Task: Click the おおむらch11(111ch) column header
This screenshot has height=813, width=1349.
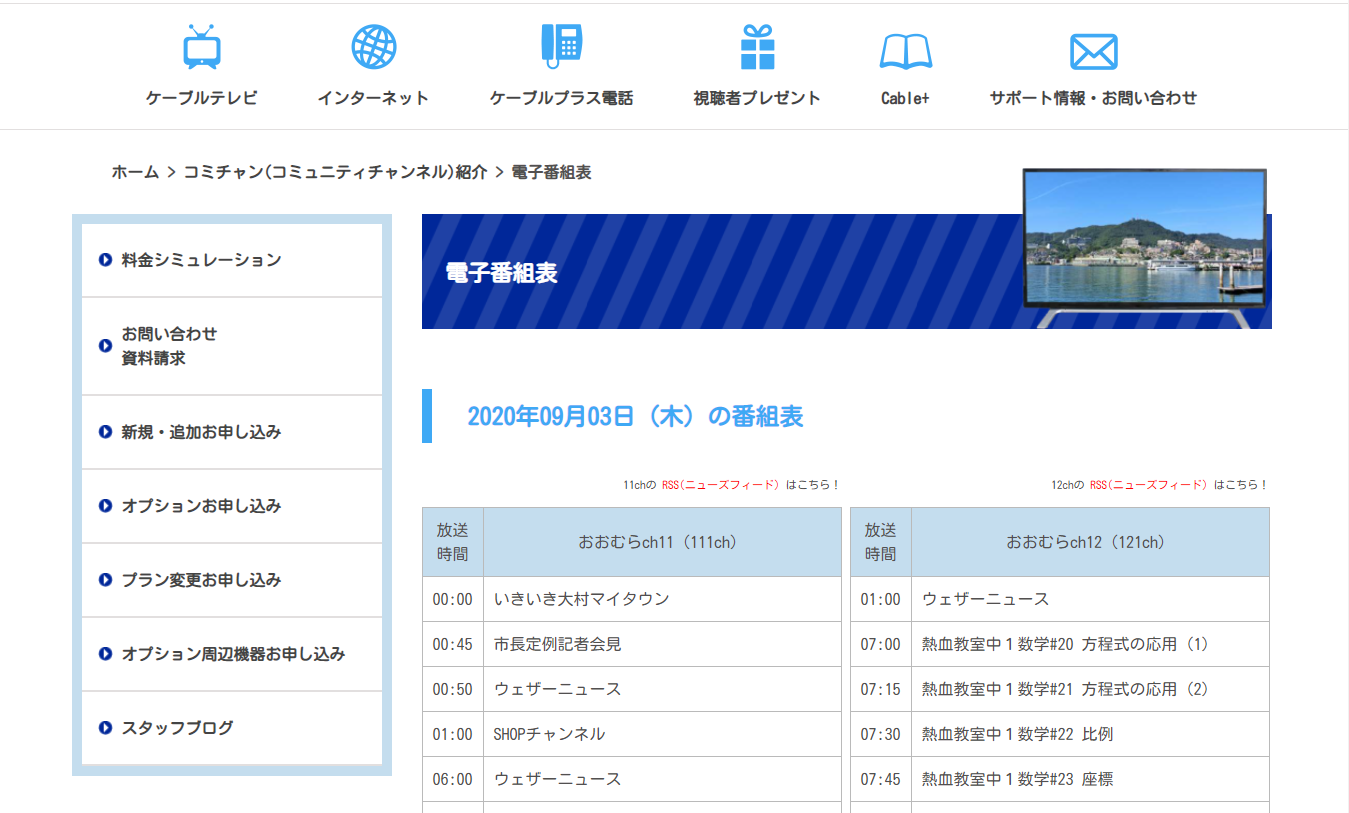Action: 662,542
